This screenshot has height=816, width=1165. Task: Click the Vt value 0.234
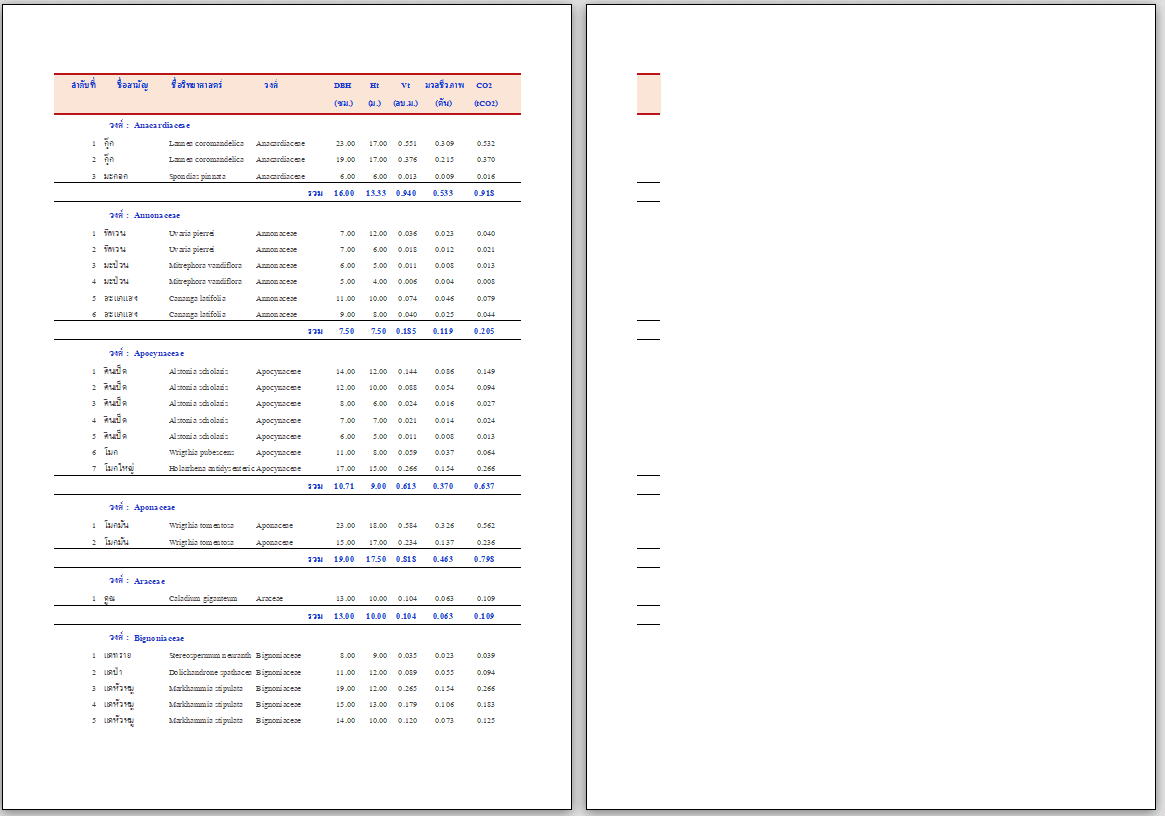[x=407, y=543]
